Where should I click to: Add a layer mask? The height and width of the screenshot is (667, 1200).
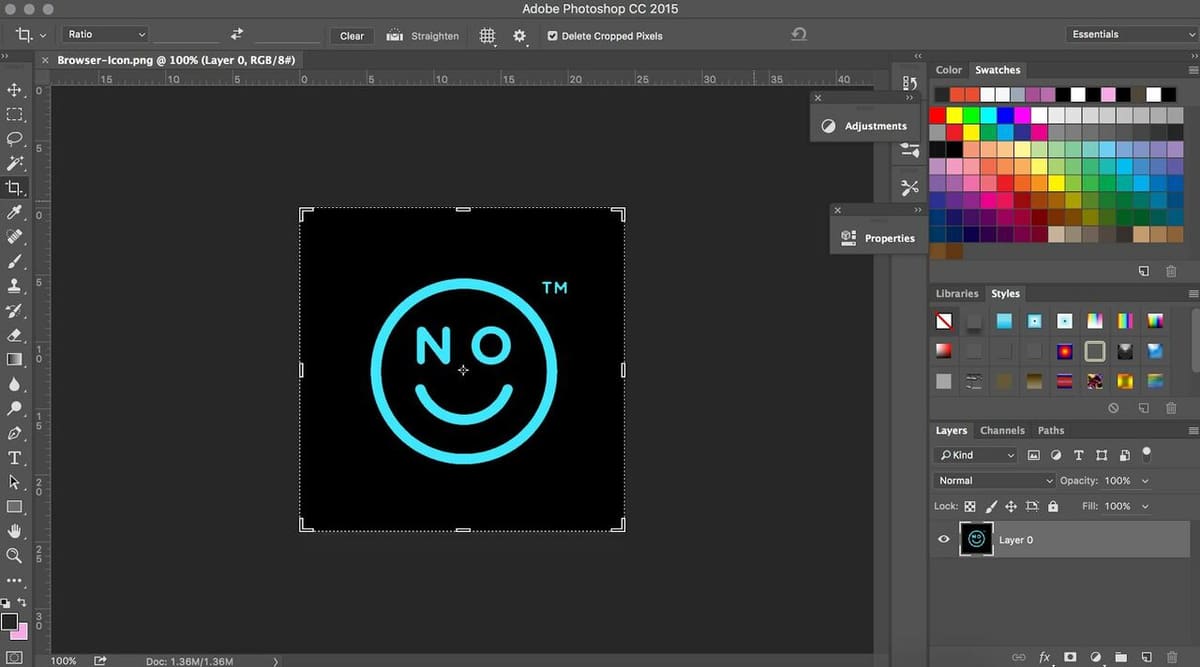(1069, 657)
